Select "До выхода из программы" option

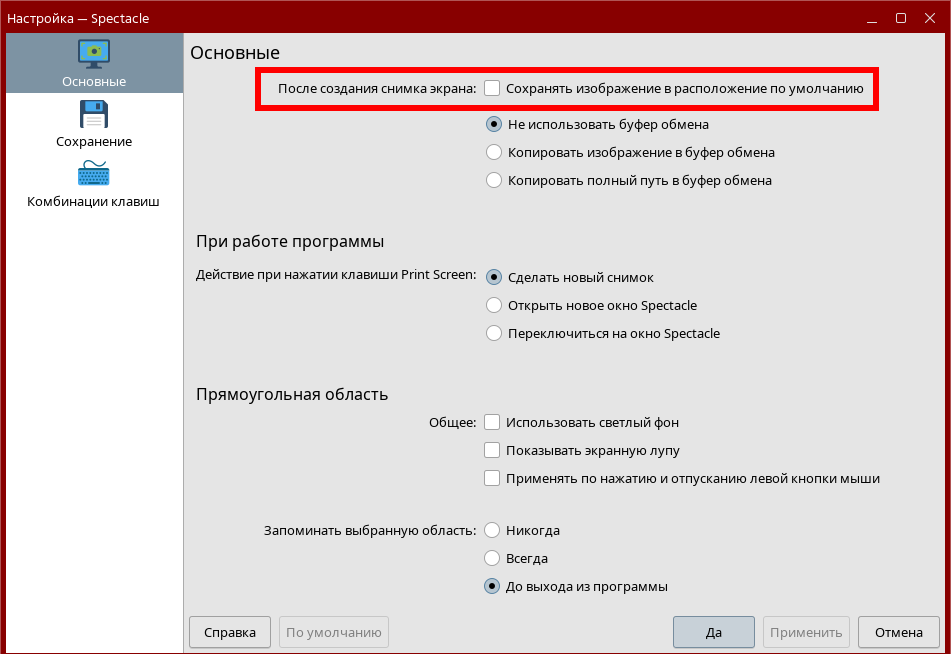click(493, 586)
